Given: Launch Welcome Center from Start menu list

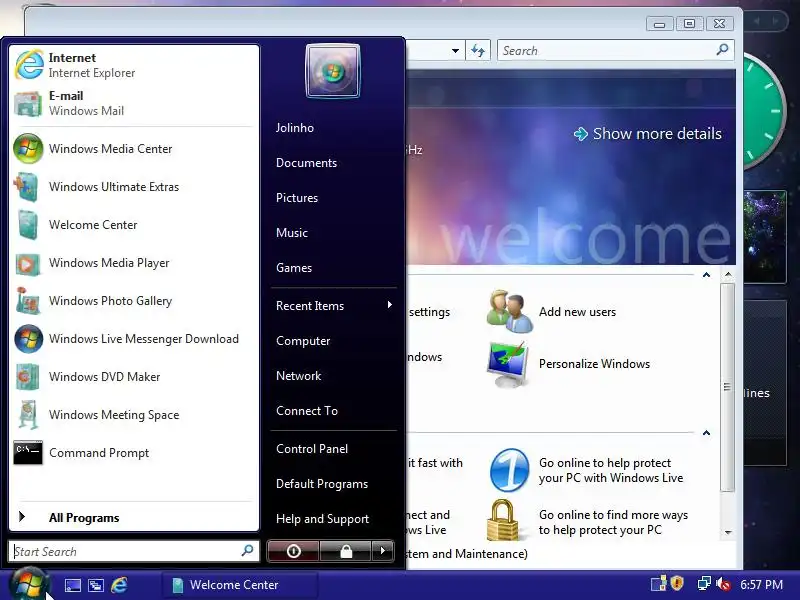Looking at the screenshot, I should click(134, 225).
